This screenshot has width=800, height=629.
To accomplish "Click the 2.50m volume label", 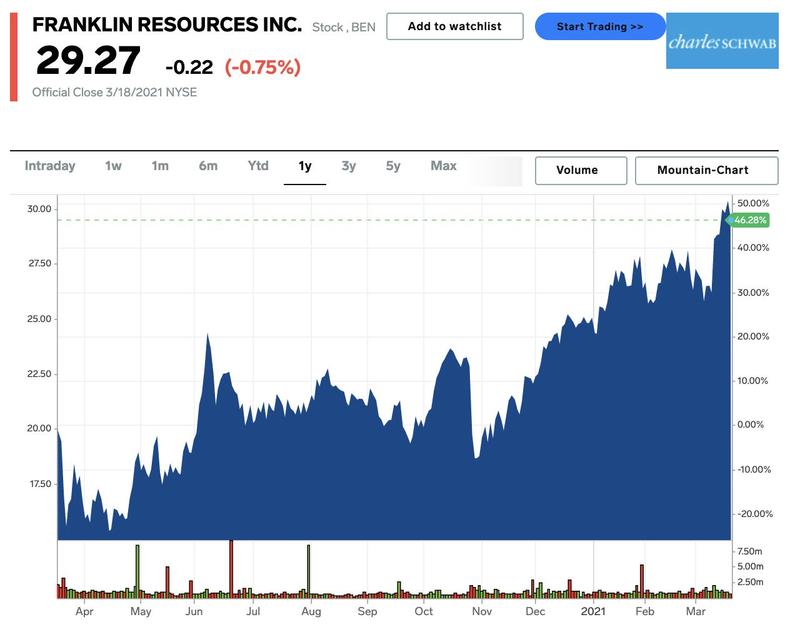I will [750, 582].
